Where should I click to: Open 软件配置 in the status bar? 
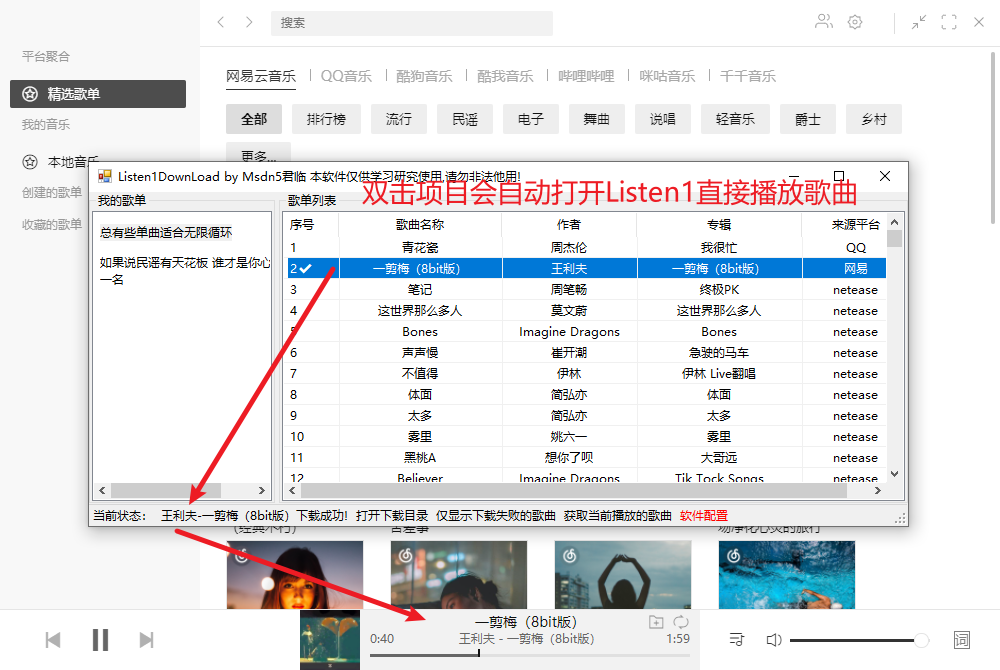[703, 516]
